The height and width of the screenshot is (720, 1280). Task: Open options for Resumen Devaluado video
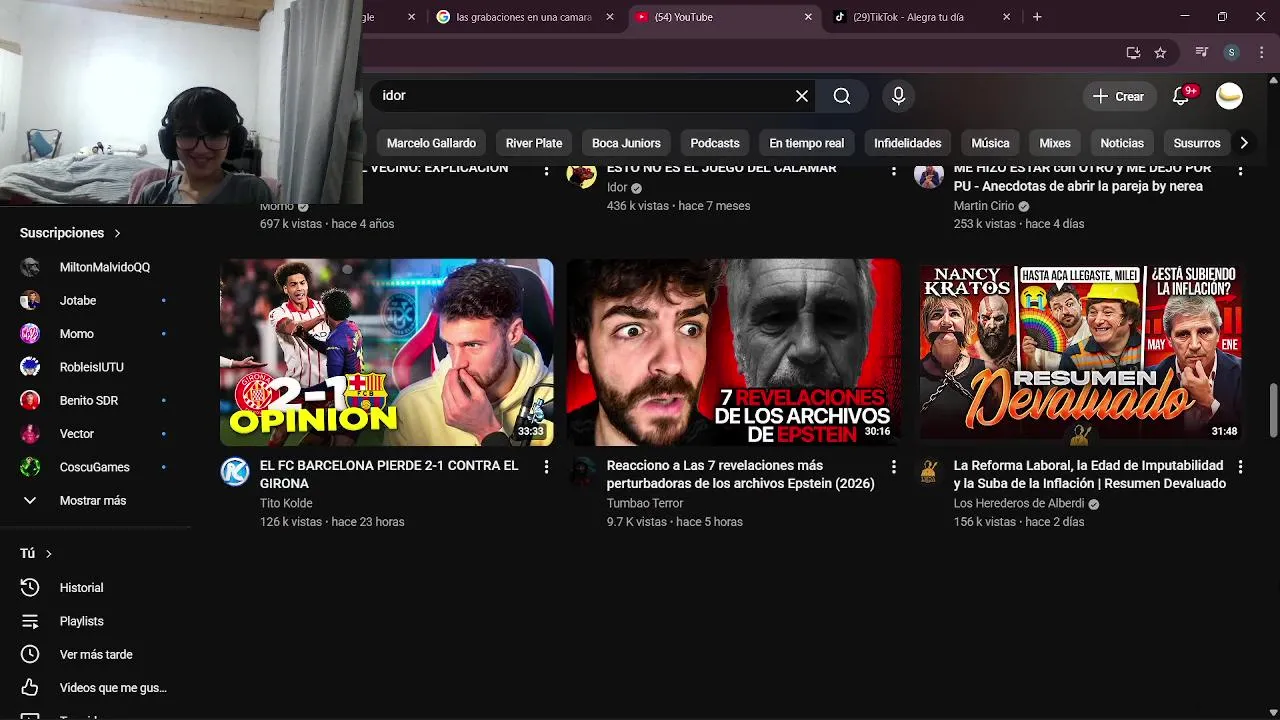[1240, 467]
